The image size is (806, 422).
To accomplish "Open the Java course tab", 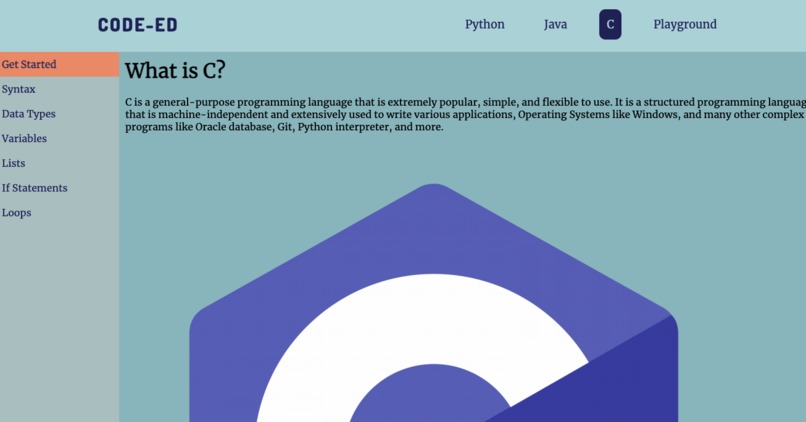I will (x=555, y=24).
